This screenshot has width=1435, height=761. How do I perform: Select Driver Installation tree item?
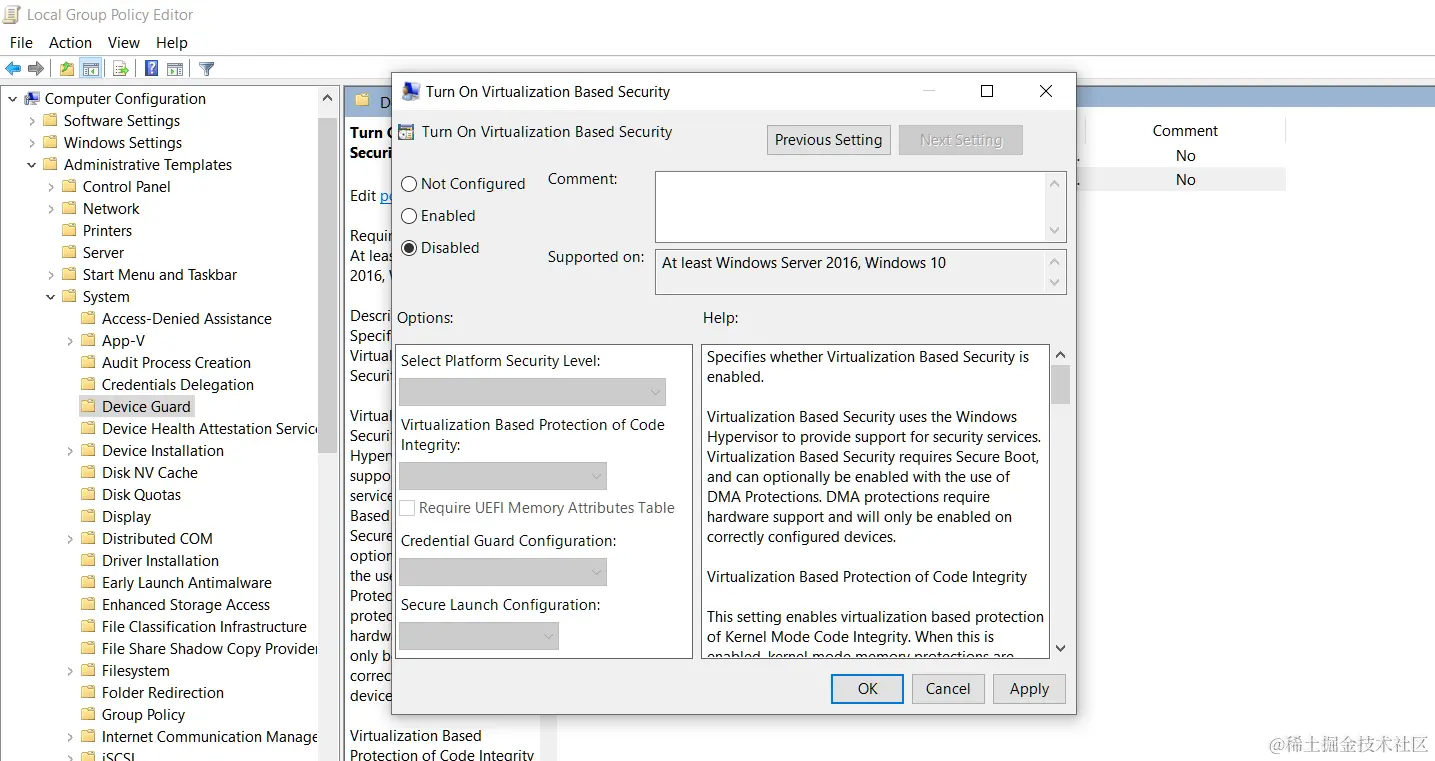pyautogui.click(x=160, y=561)
